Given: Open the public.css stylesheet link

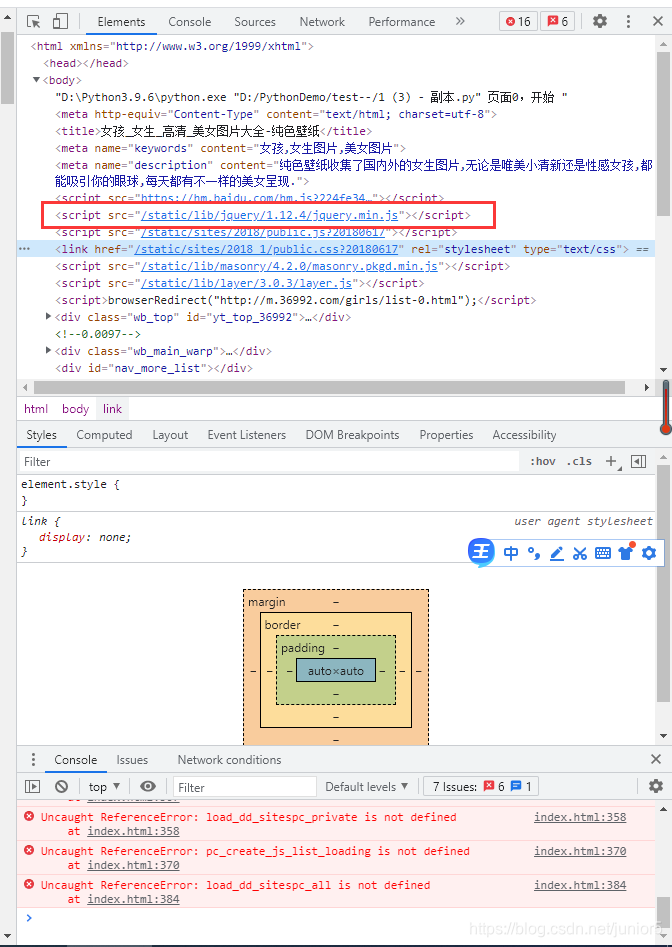Looking at the screenshot, I should tap(266, 249).
